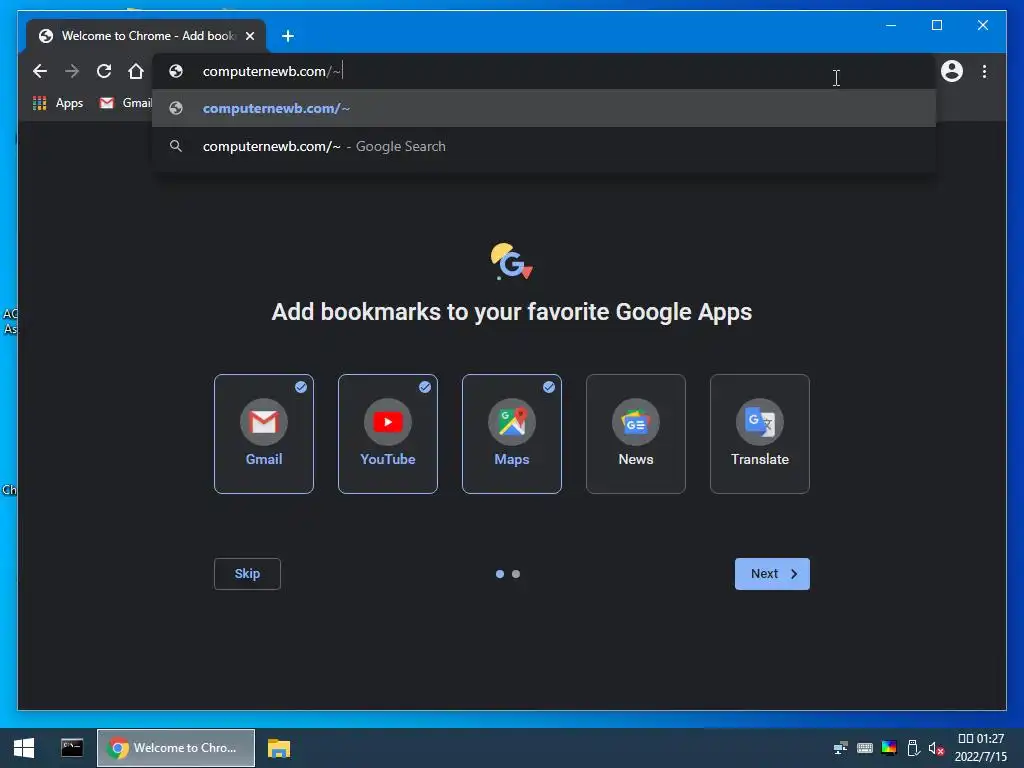Image resolution: width=1024 pixels, height=768 pixels.
Task: Open File Explorer from the taskbar
Action: tap(279, 748)
